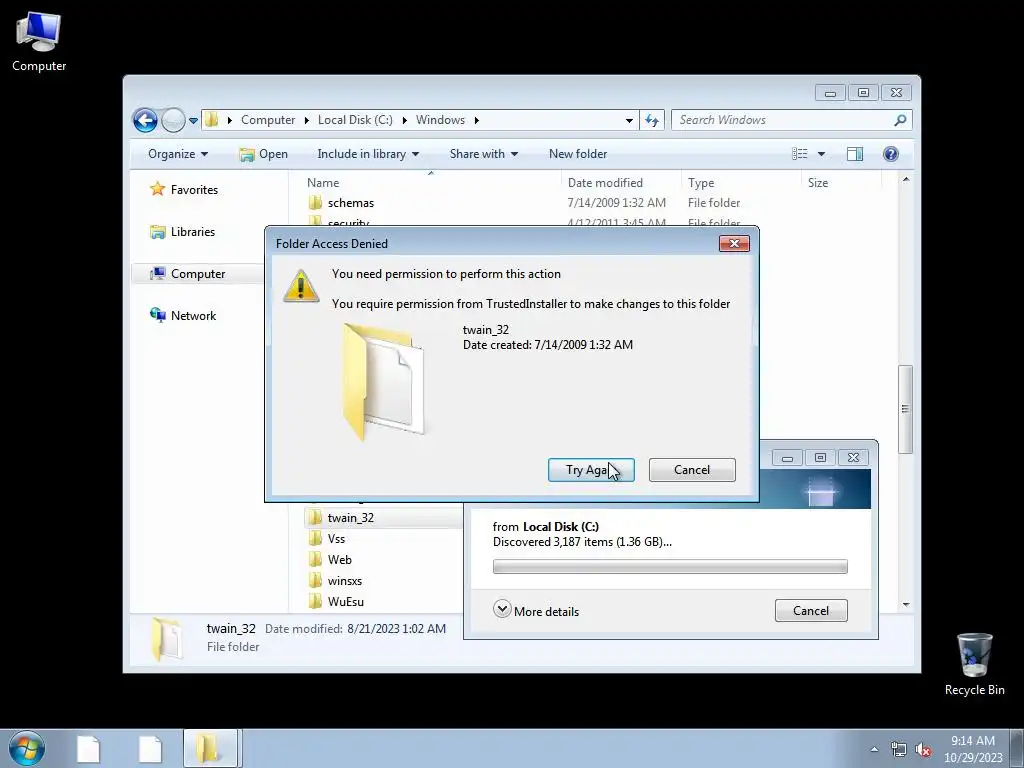Change your view icon
Image resolution: width=1024 pixels, height=768 pixels.
(799, 153)
